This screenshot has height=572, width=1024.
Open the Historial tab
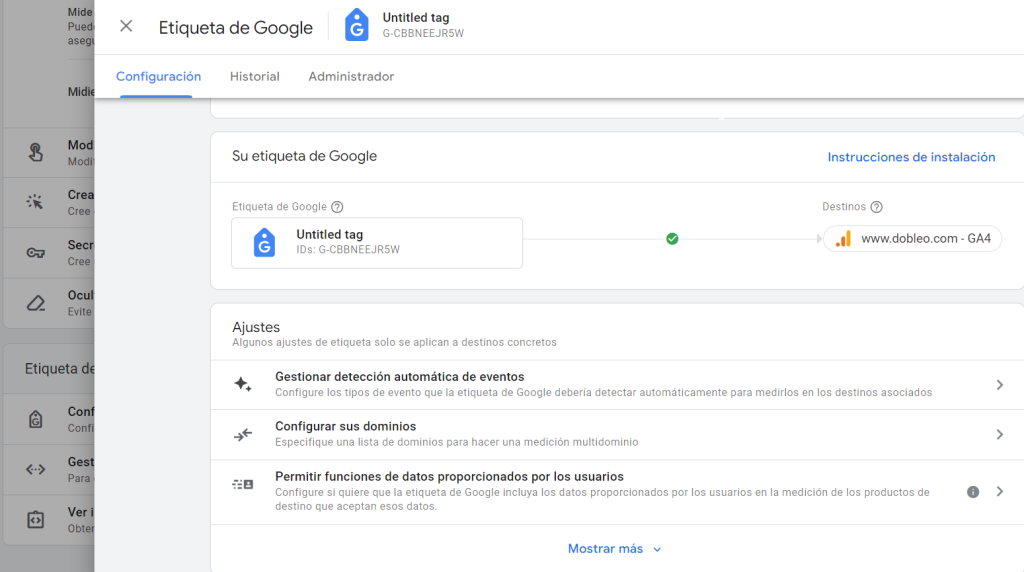coord(255,77)
